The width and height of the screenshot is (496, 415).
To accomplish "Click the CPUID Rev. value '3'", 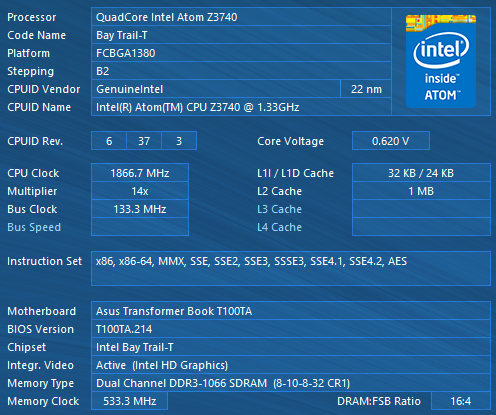I will 179,141.
